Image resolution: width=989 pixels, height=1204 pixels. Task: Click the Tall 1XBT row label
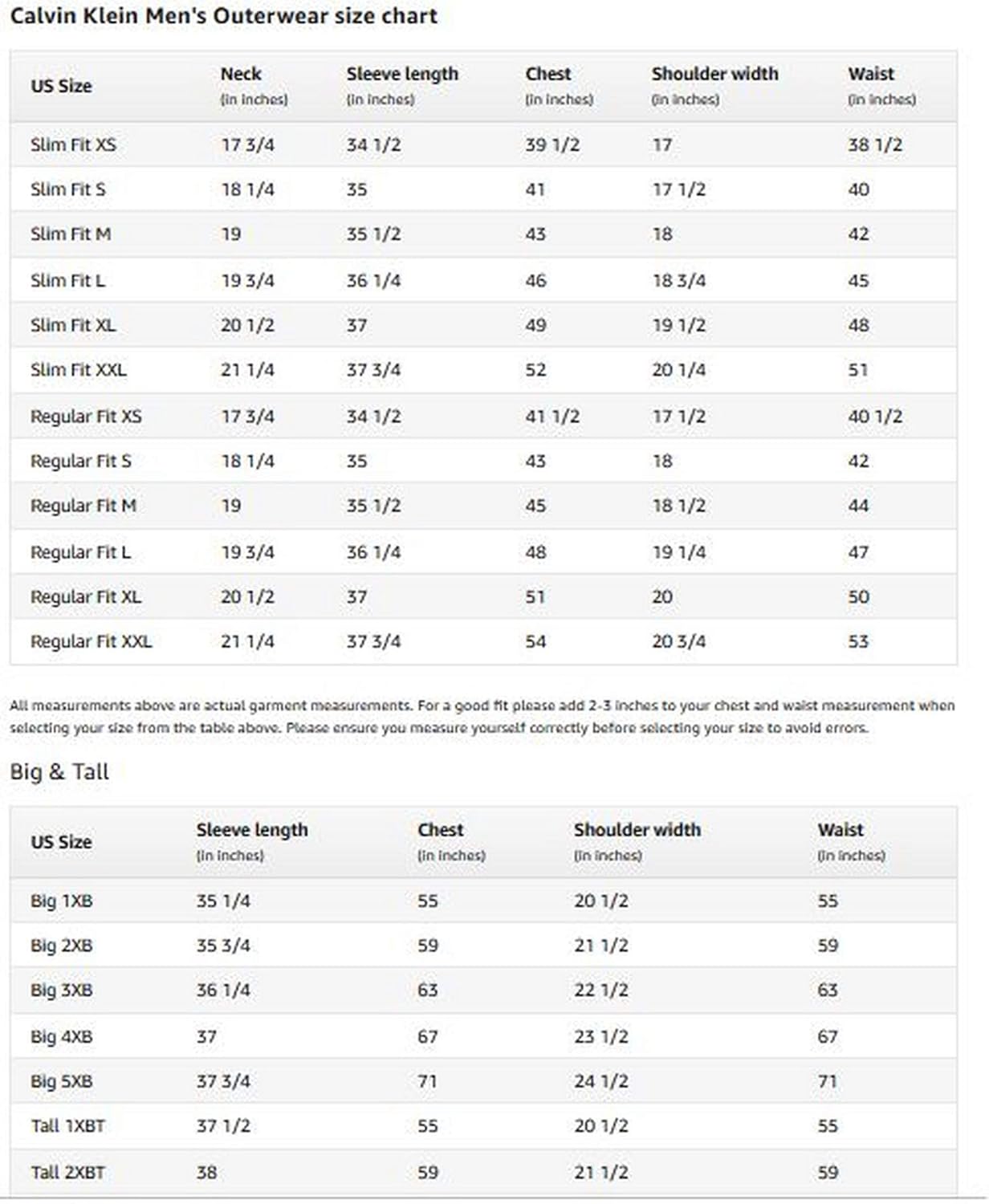click(68, 1125)
